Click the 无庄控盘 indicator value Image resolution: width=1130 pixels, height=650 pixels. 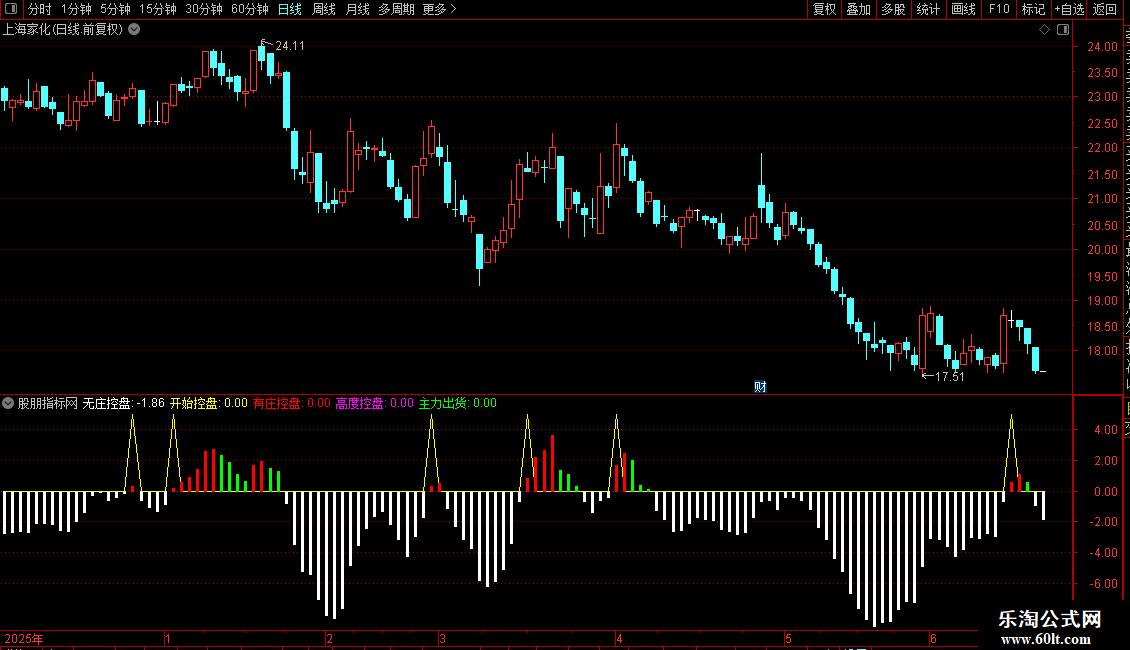pos(123,403)
